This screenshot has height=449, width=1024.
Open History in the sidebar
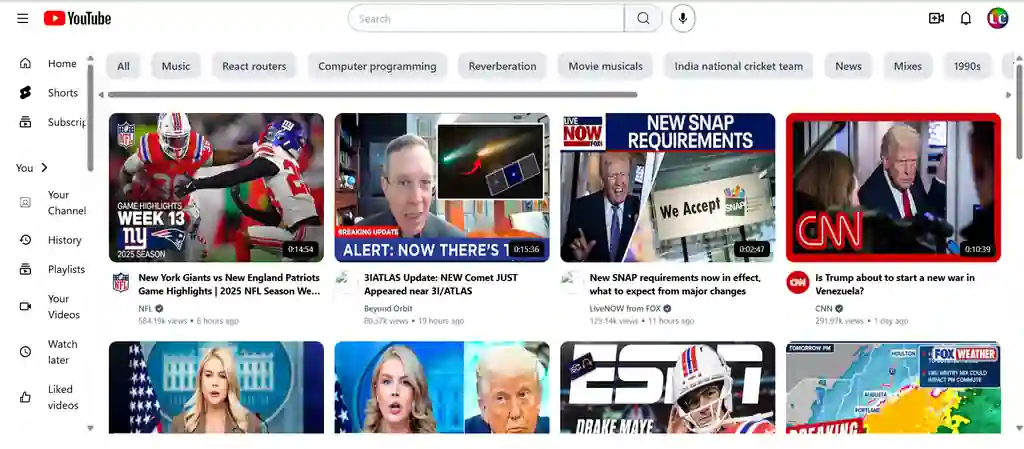coord(64,240)
